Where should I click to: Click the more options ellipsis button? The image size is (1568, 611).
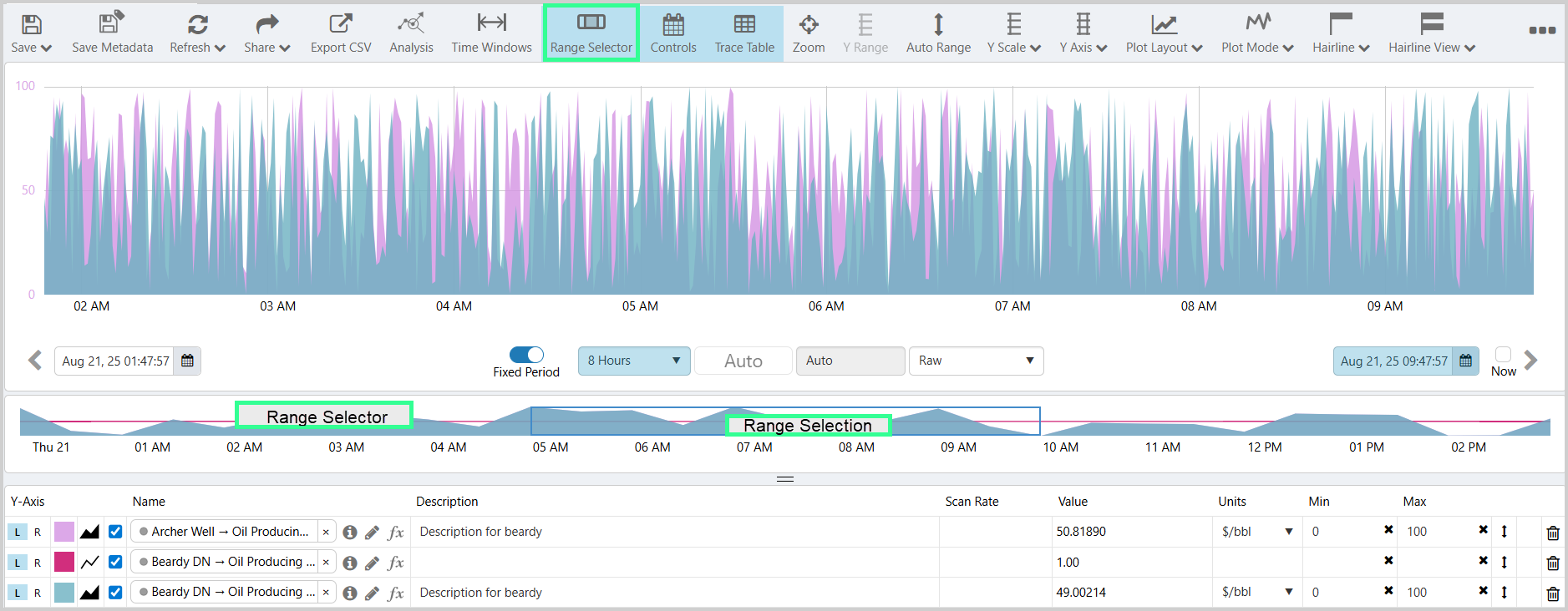(1541, 30)
